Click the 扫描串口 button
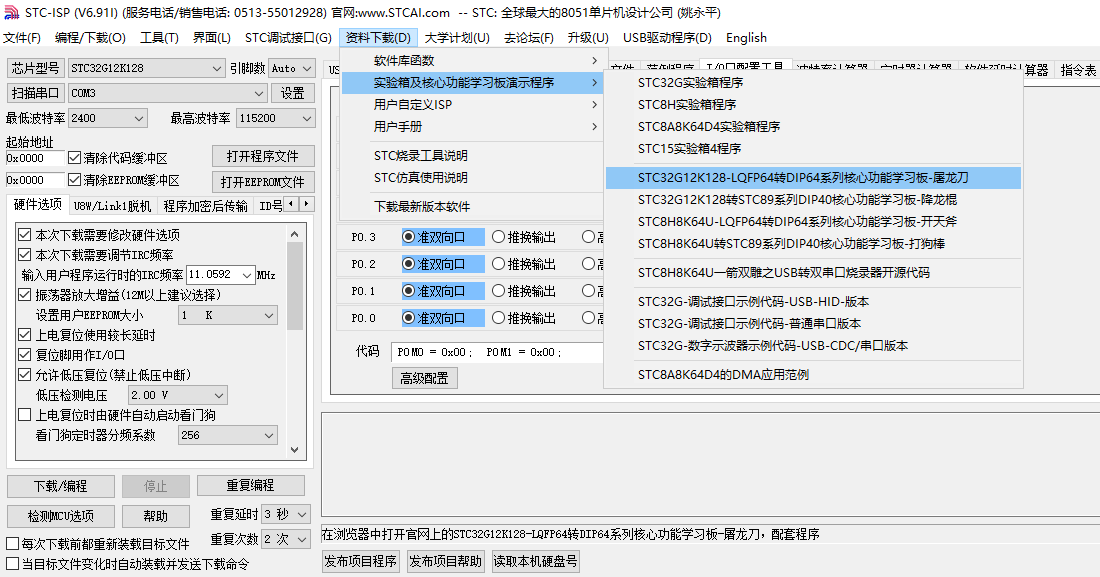This screenshot has width=1100, height=577. (x=35, y=93)
